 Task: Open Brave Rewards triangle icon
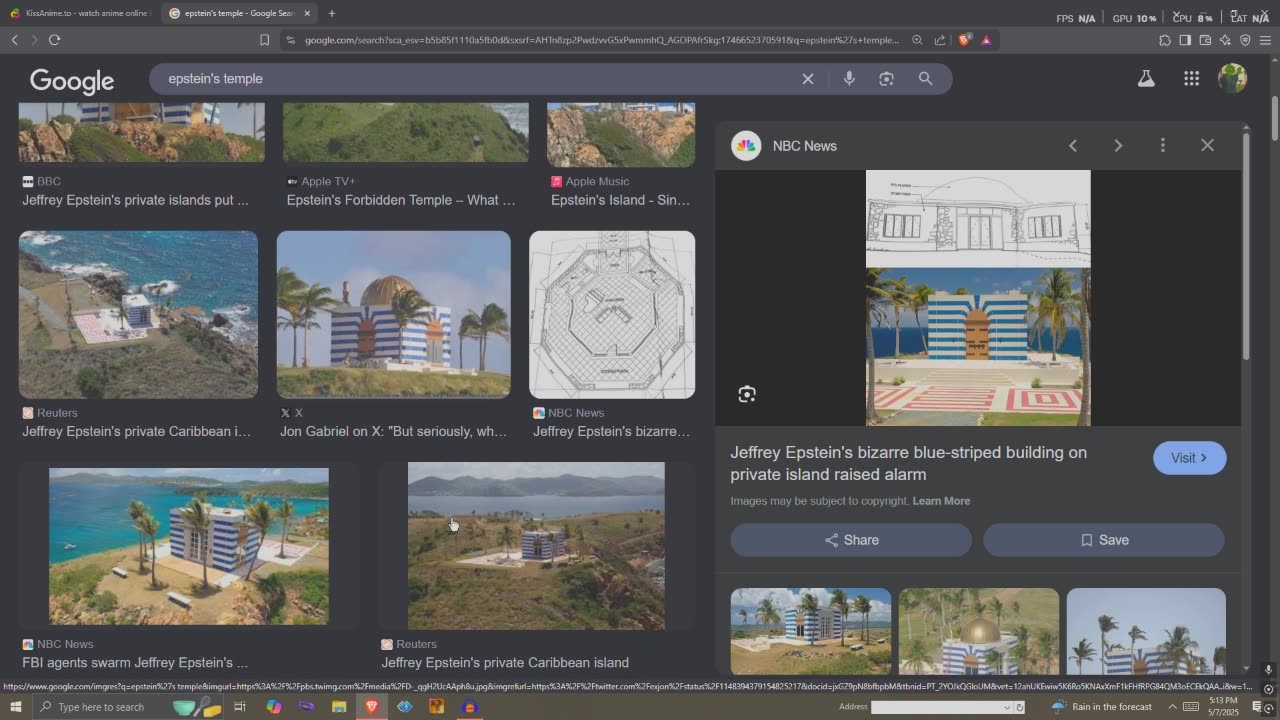[x=986, y=40]
